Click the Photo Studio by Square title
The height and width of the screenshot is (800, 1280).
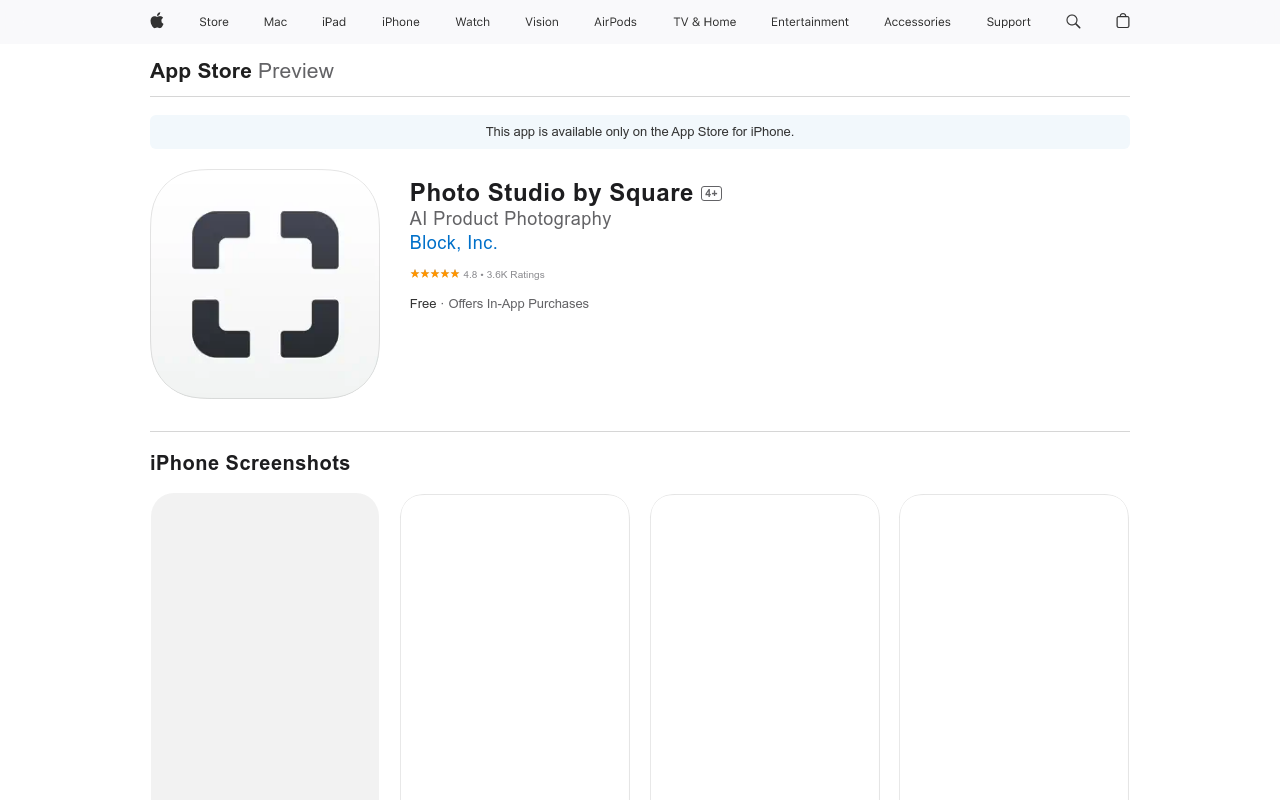pyautogui.click(x=551, y=193)
